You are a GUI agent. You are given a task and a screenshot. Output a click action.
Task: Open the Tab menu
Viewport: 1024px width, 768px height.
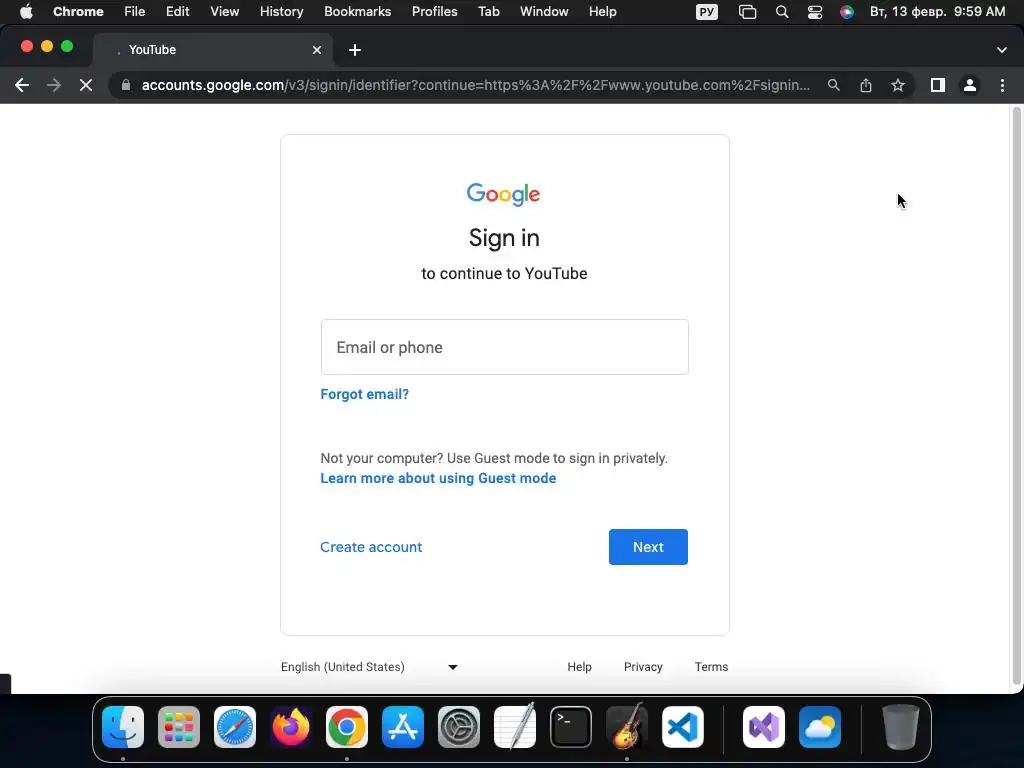pos(488,11)
